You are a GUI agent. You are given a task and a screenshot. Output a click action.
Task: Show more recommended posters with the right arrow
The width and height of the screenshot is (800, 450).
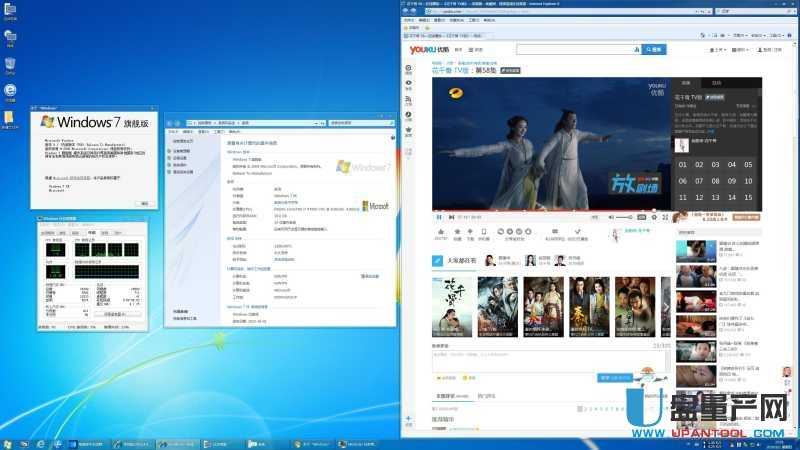[x=666, y=307]
